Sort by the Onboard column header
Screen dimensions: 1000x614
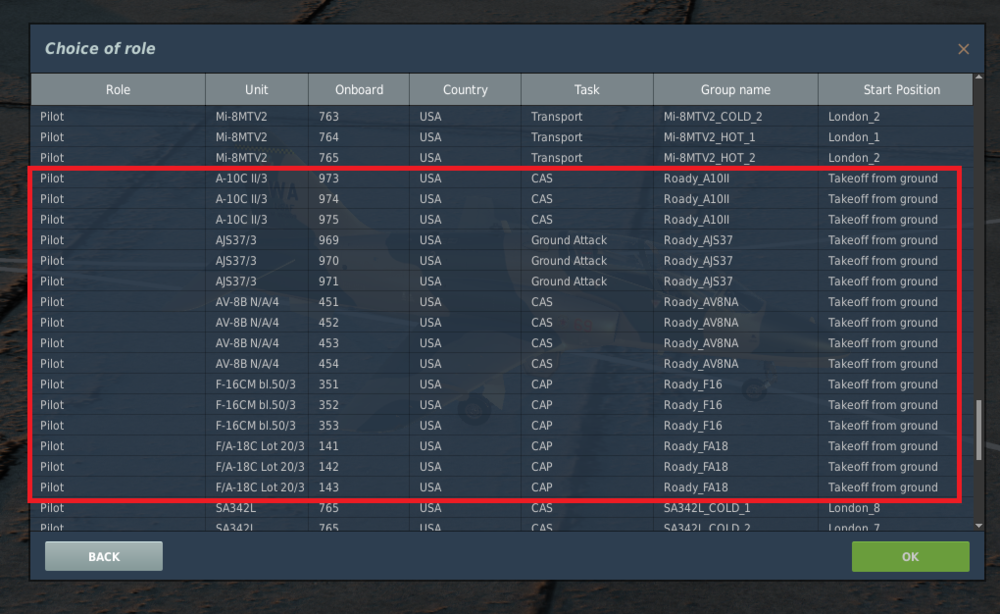coord(359,90)
